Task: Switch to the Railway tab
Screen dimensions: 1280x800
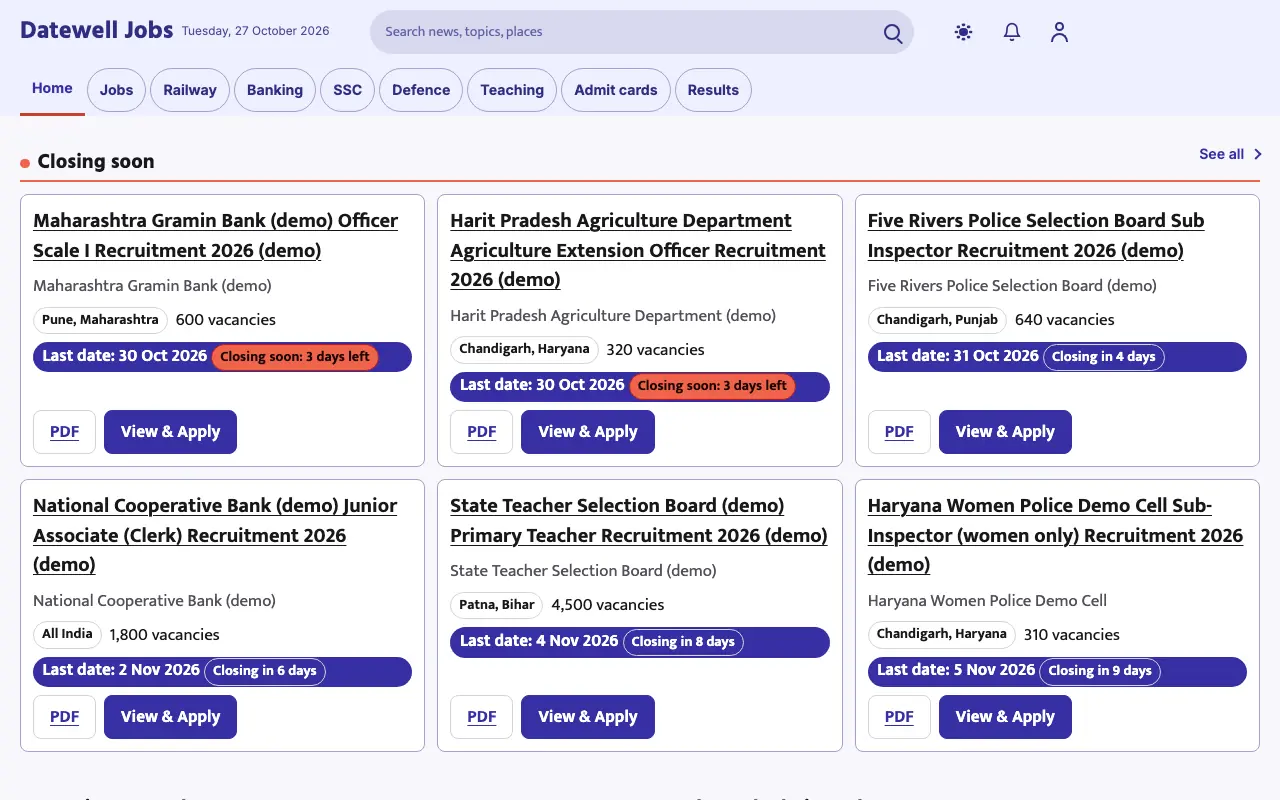Action: [190, 90]
